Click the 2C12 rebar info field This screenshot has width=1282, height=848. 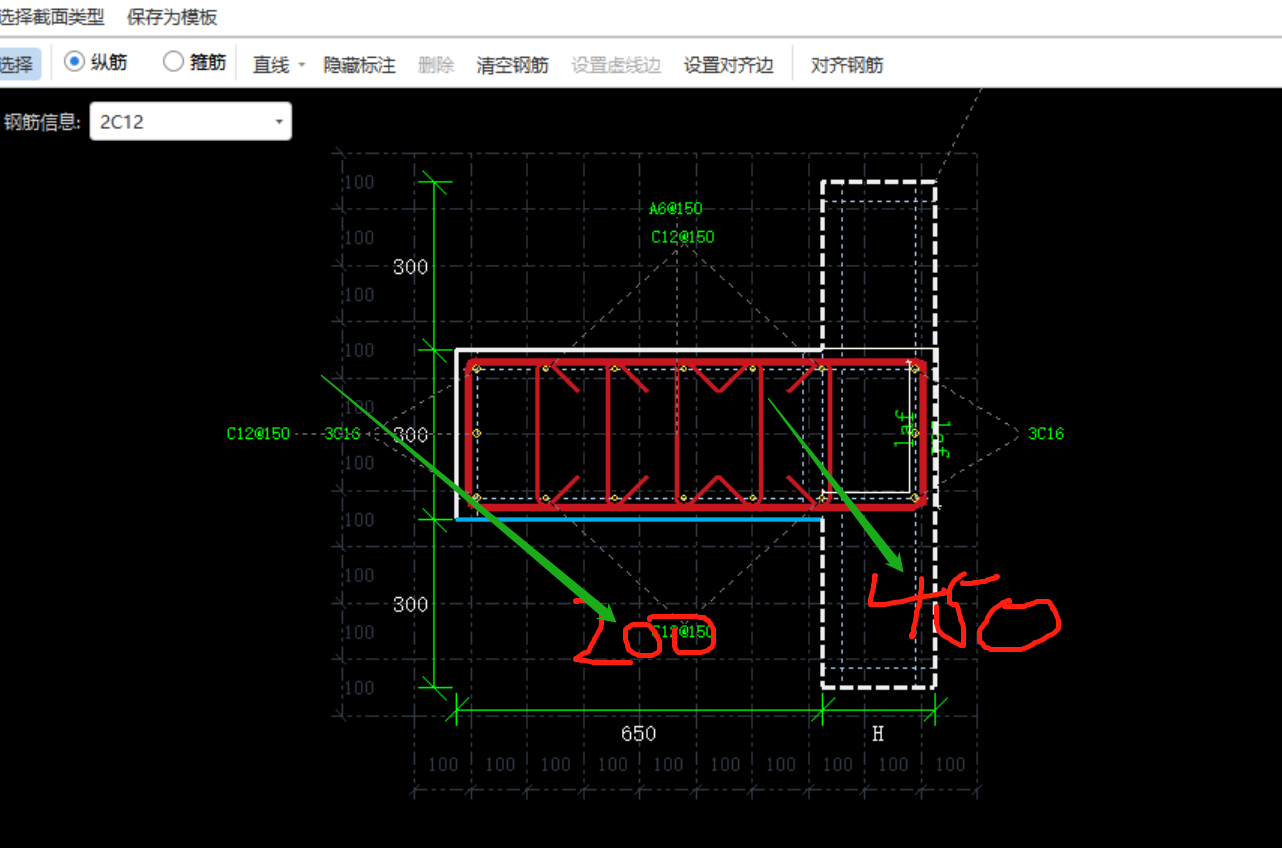click(x=190, y=122)
